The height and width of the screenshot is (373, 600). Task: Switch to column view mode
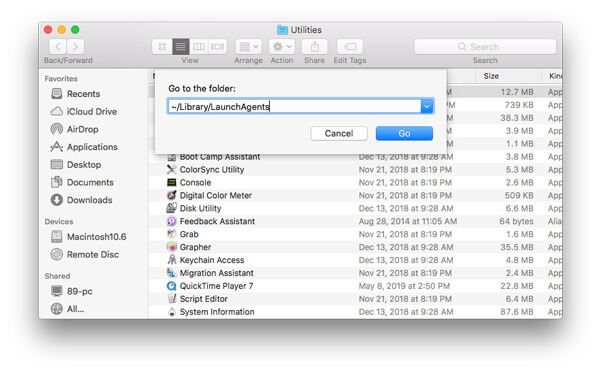click(x=199, y=47)
